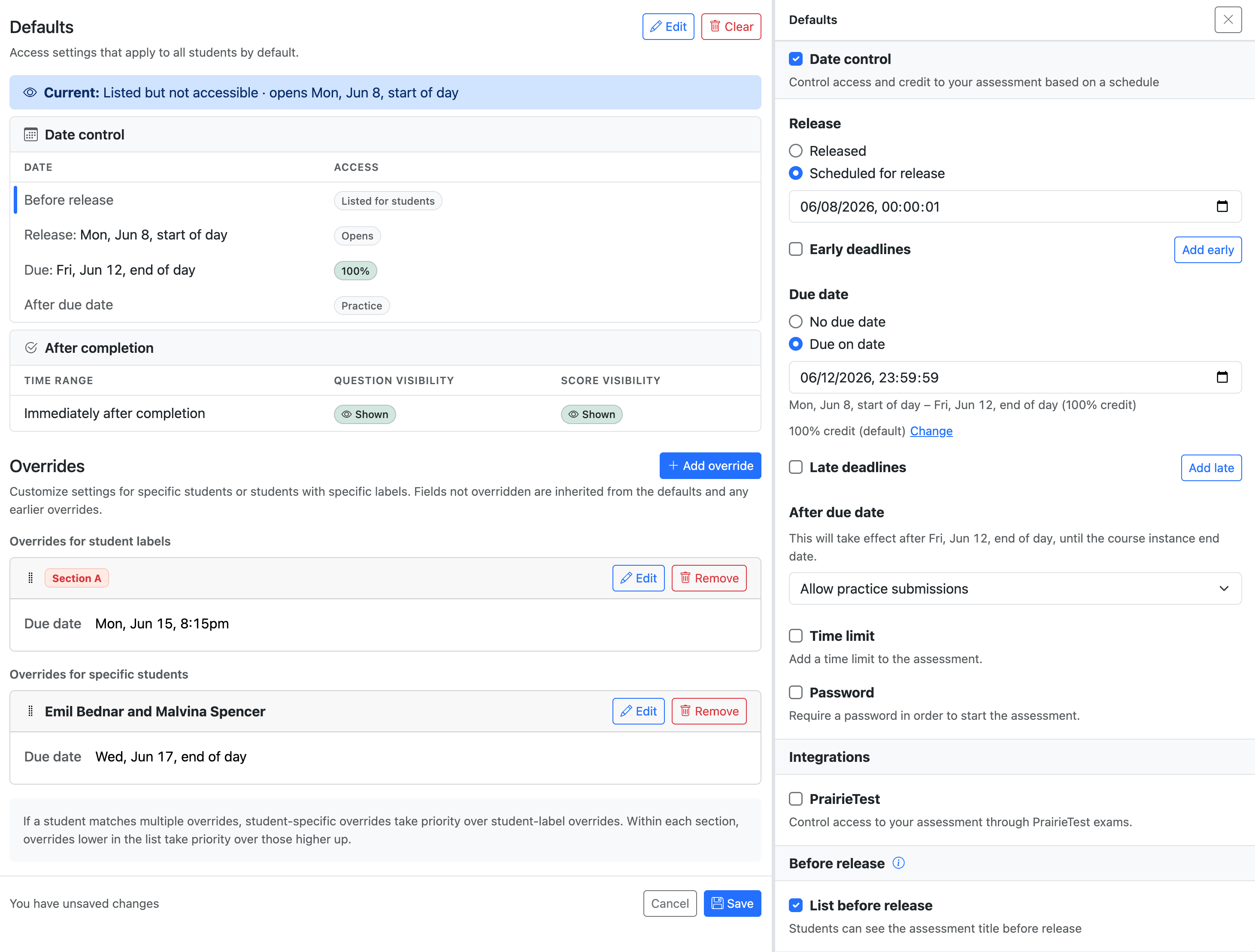Screen dimensions: 1255x952
Task: Click 'Wed, Jun 17, end of day' due date
Action: [x=171, y=756]
